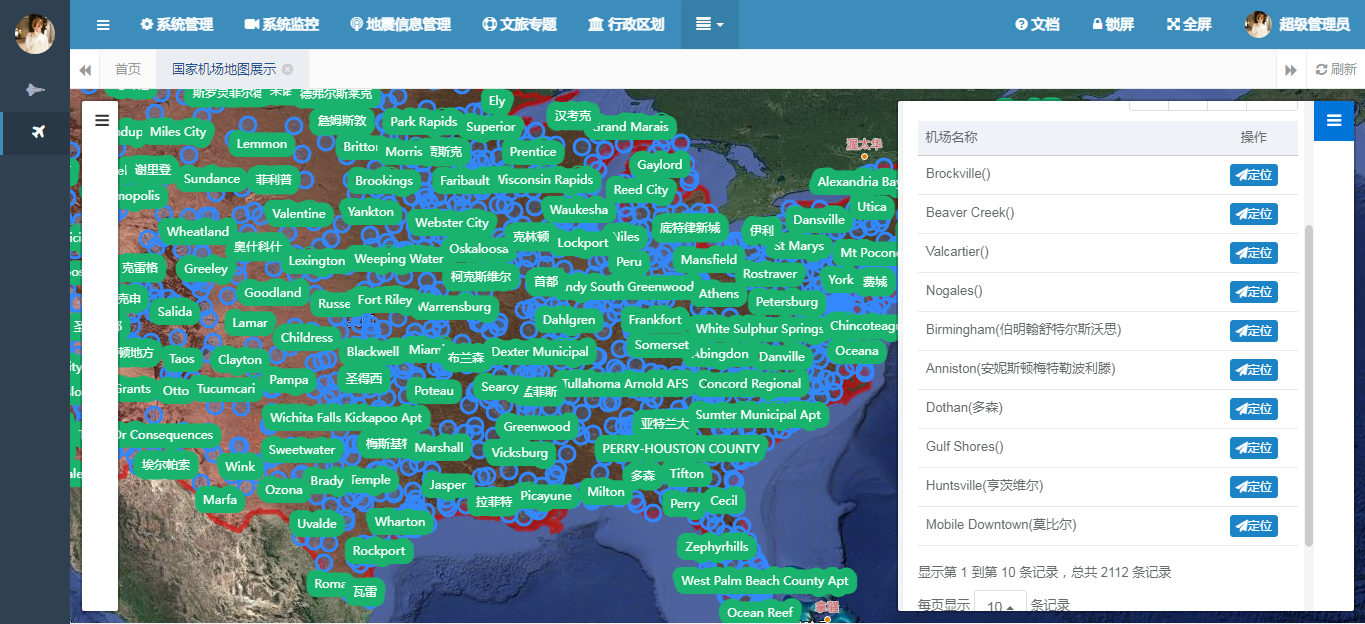Click the tab bar back double-arrow icon
Screen dimensions: 1365x624
pos(85,70)
